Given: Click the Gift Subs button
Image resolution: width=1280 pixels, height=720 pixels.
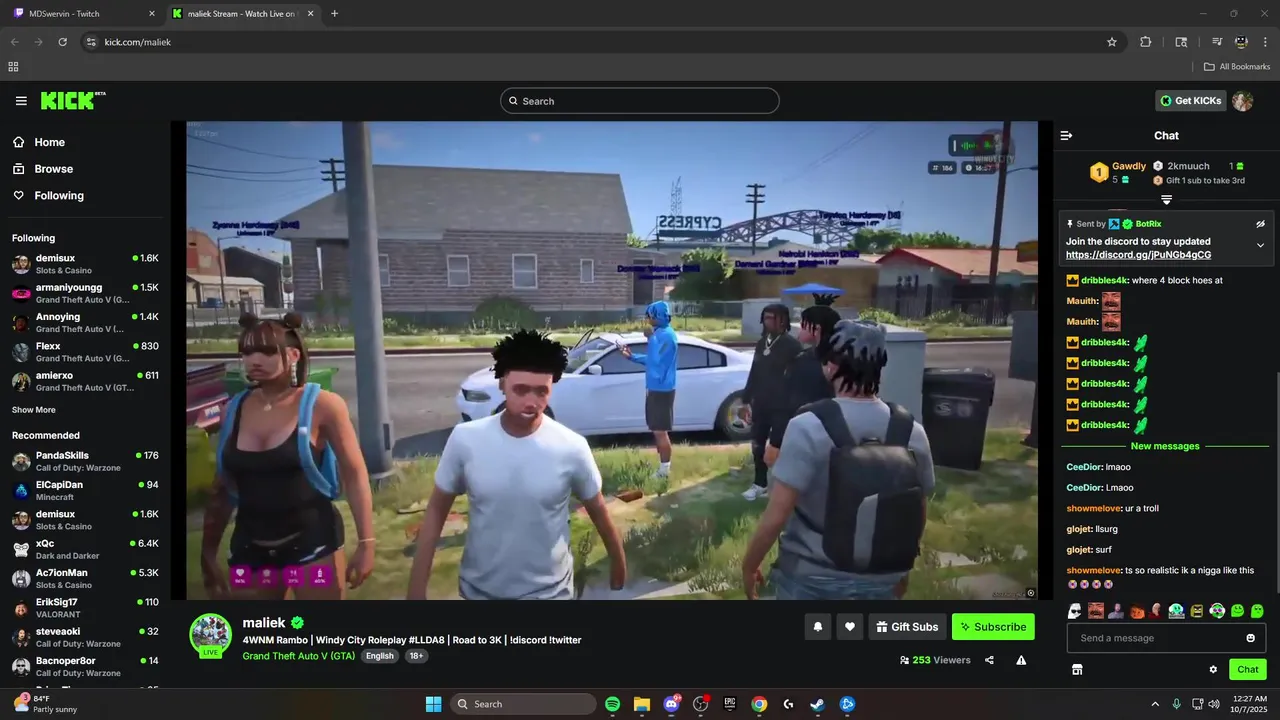Looking at the screenshot, I should tap(907, 627).
